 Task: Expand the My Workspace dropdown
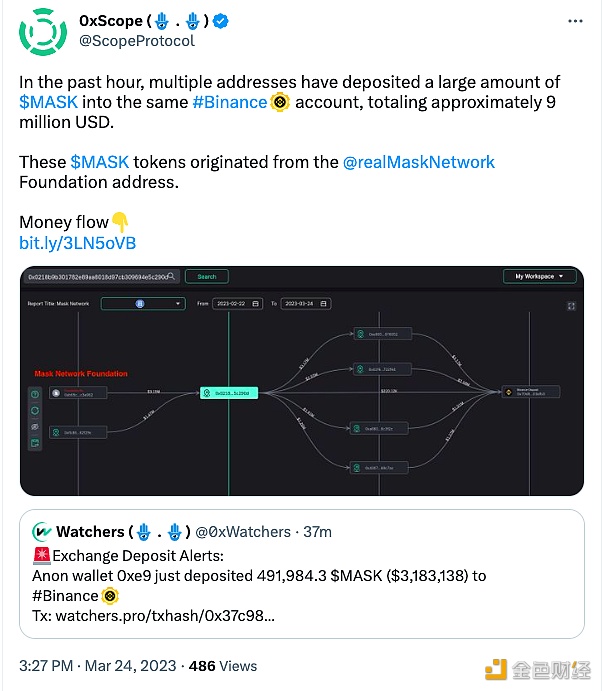(539, 276)
